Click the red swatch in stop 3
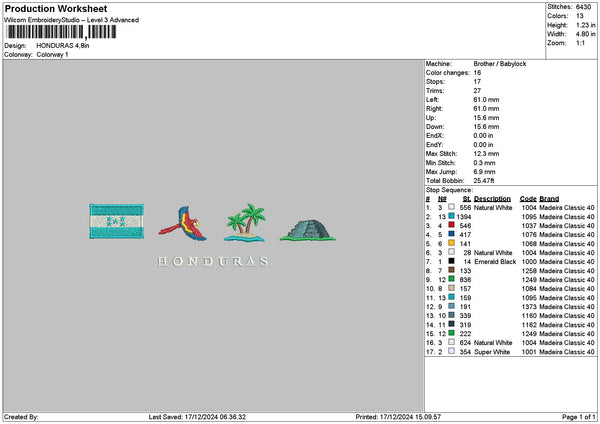The height and width of the screenshot is (424, 600). click(452, 225)
